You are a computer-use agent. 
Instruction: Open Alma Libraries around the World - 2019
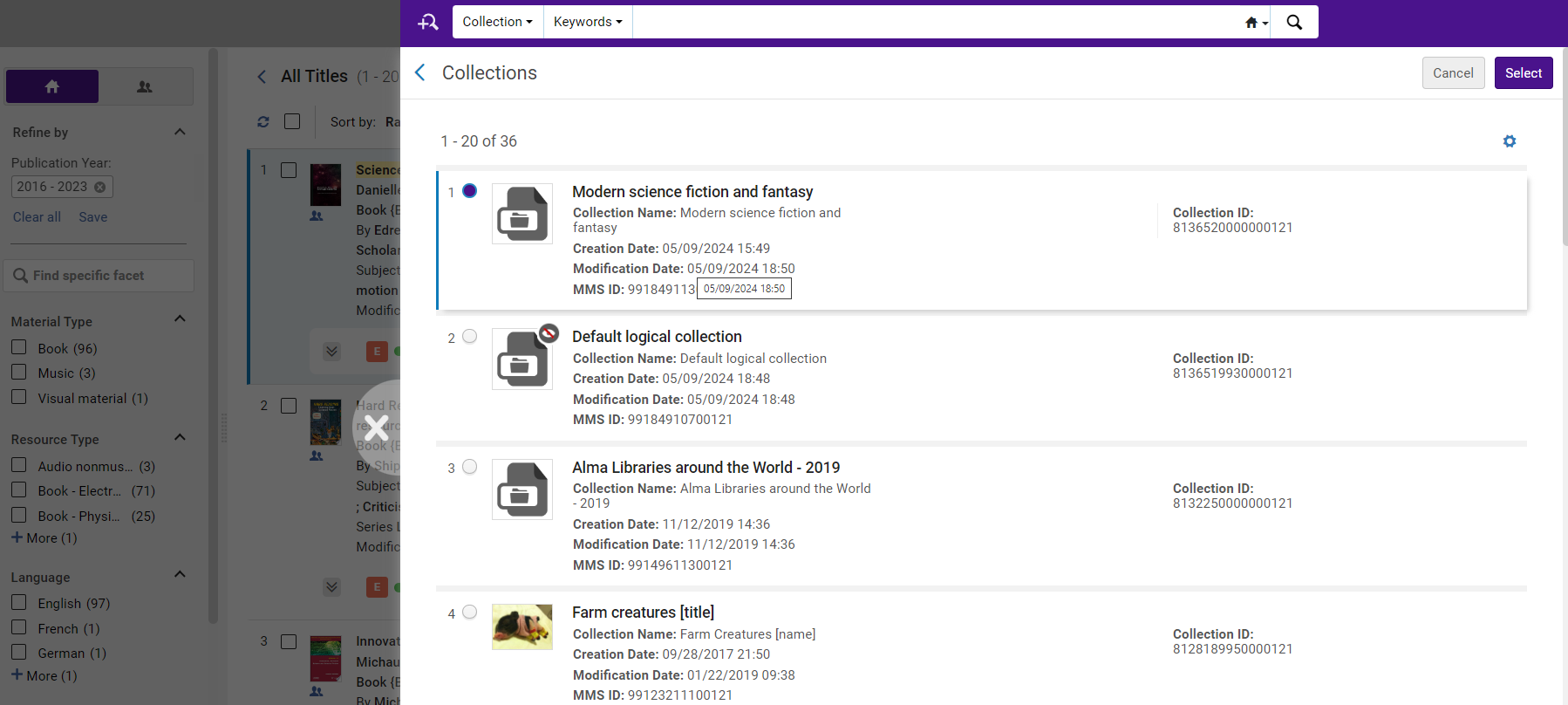click(x=706, y=468)
